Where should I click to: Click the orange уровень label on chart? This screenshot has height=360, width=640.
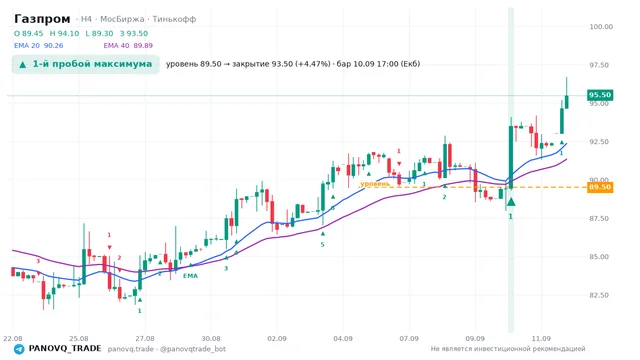pyautogui.click(x=375, y=184)
